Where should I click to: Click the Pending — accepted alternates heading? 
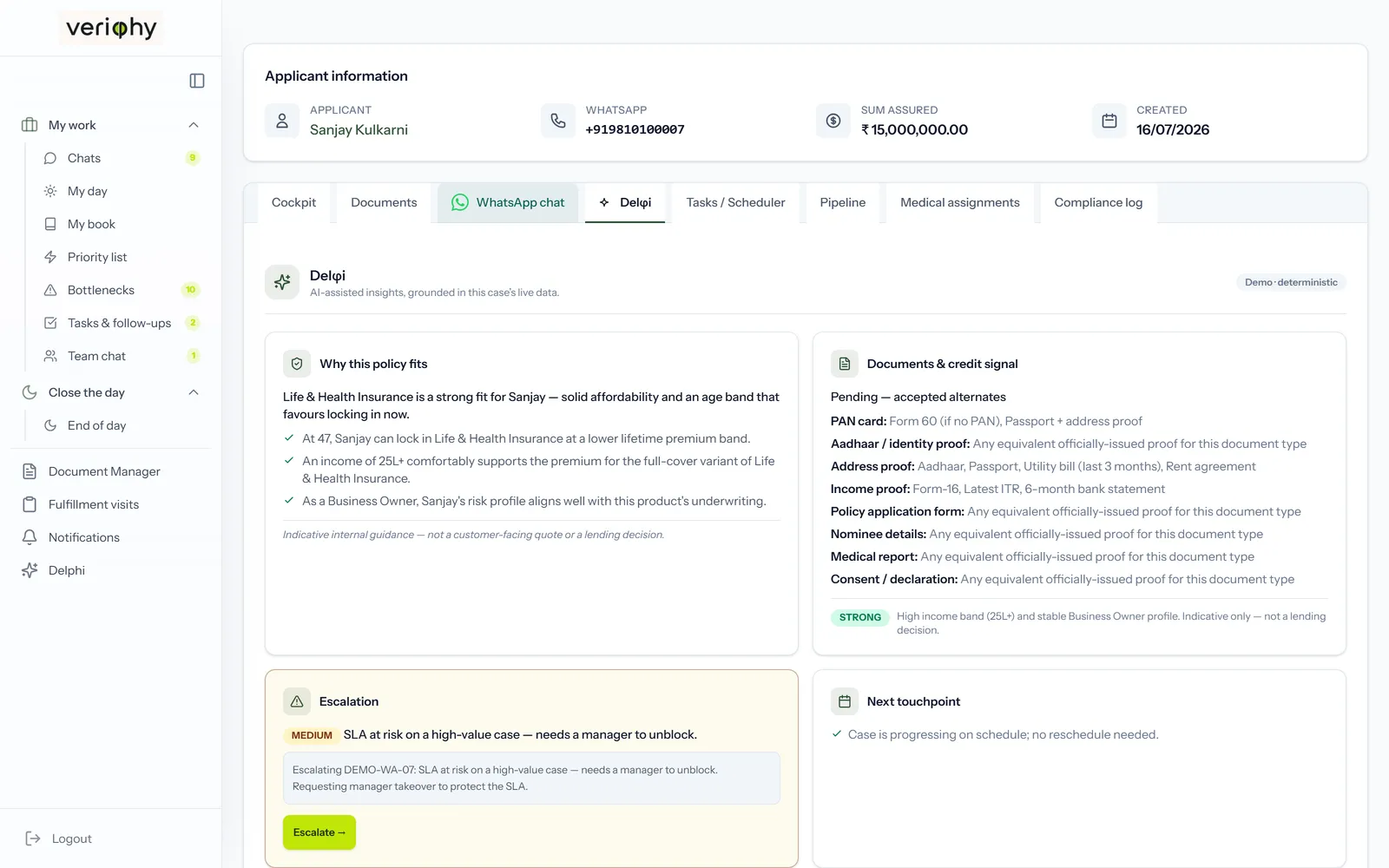pos(918,397)
